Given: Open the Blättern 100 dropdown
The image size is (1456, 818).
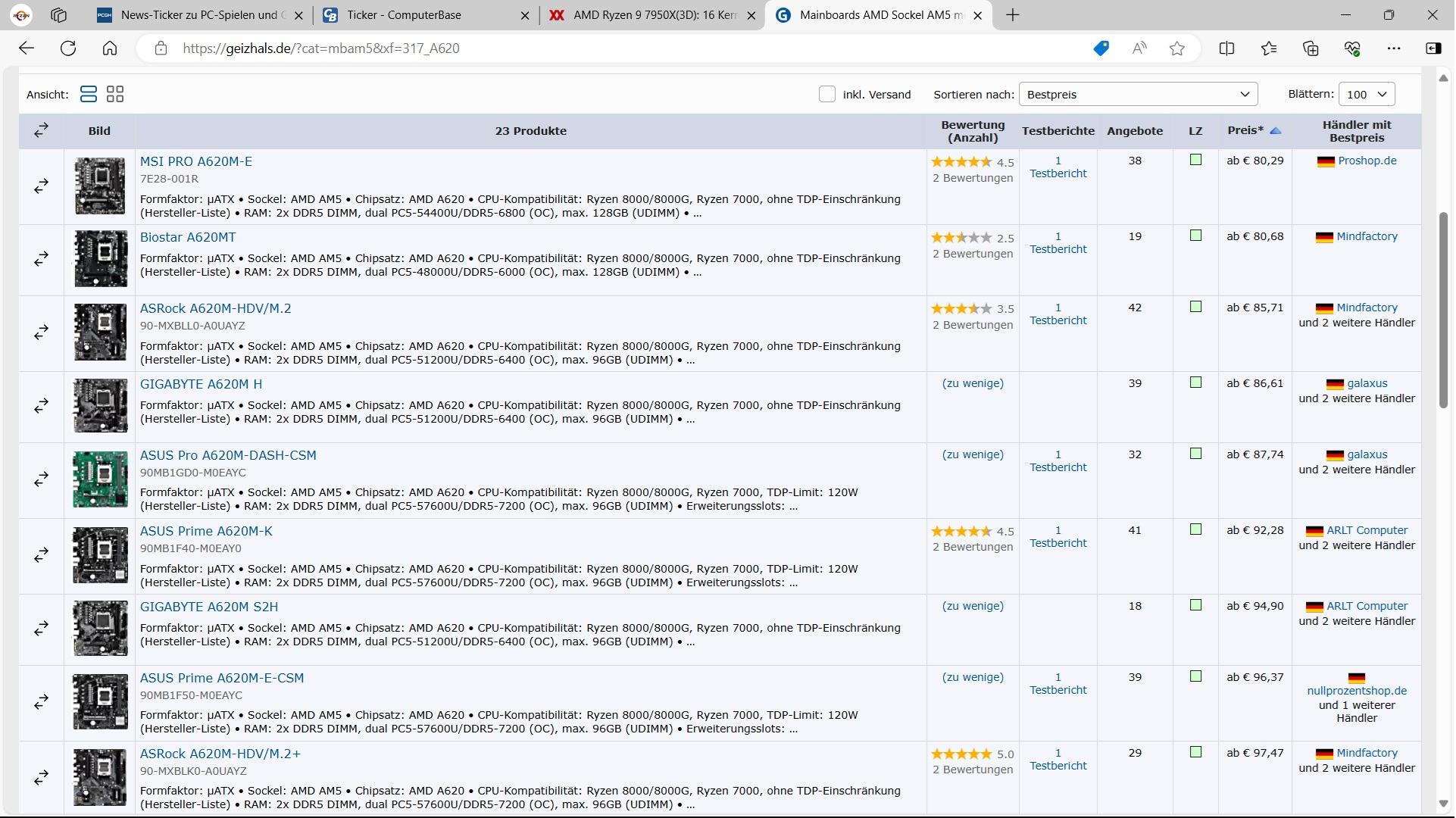Looking at the screenshot, I should point(1366,94).
